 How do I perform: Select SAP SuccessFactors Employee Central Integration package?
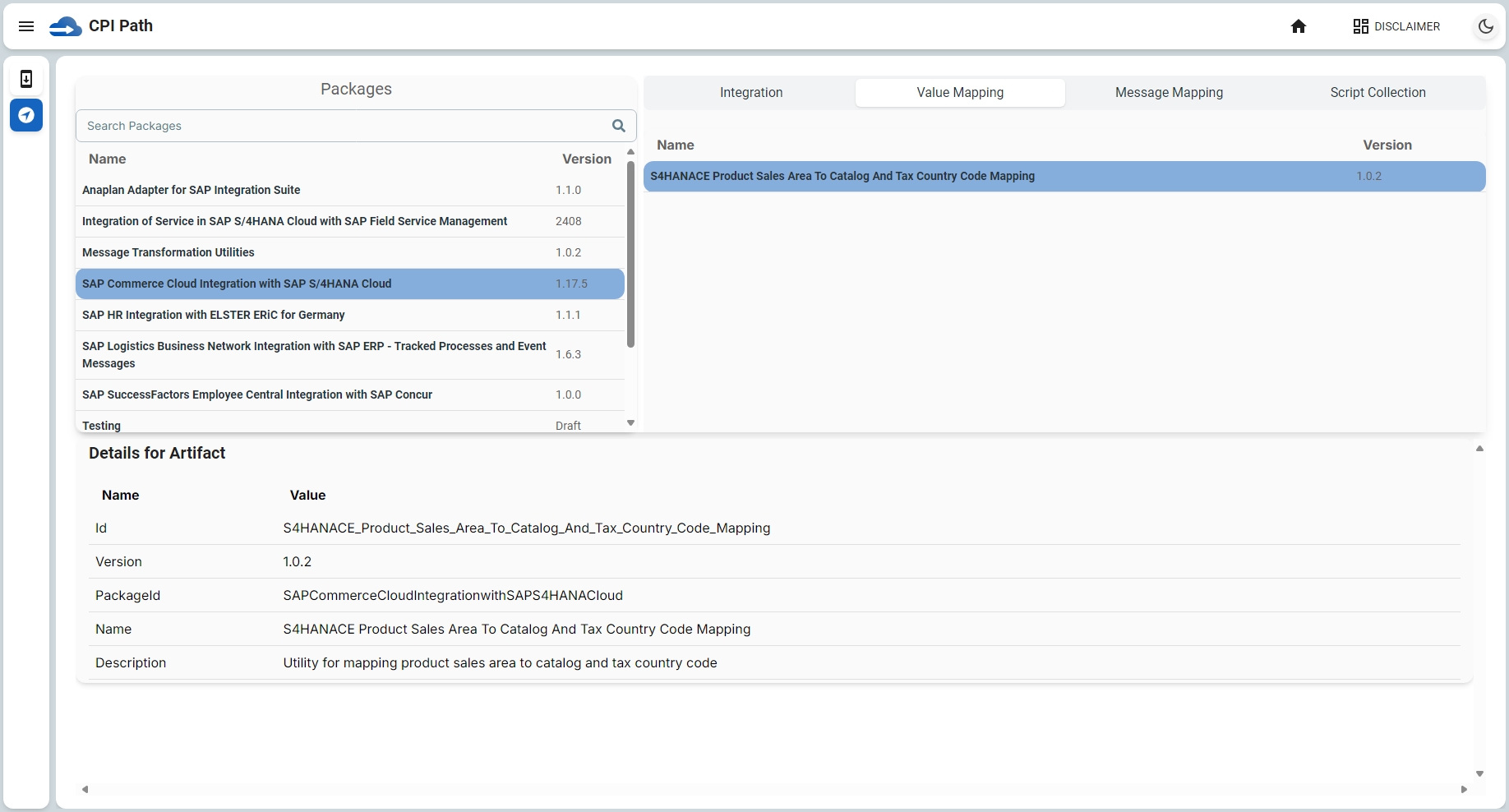tap(350, 394)
